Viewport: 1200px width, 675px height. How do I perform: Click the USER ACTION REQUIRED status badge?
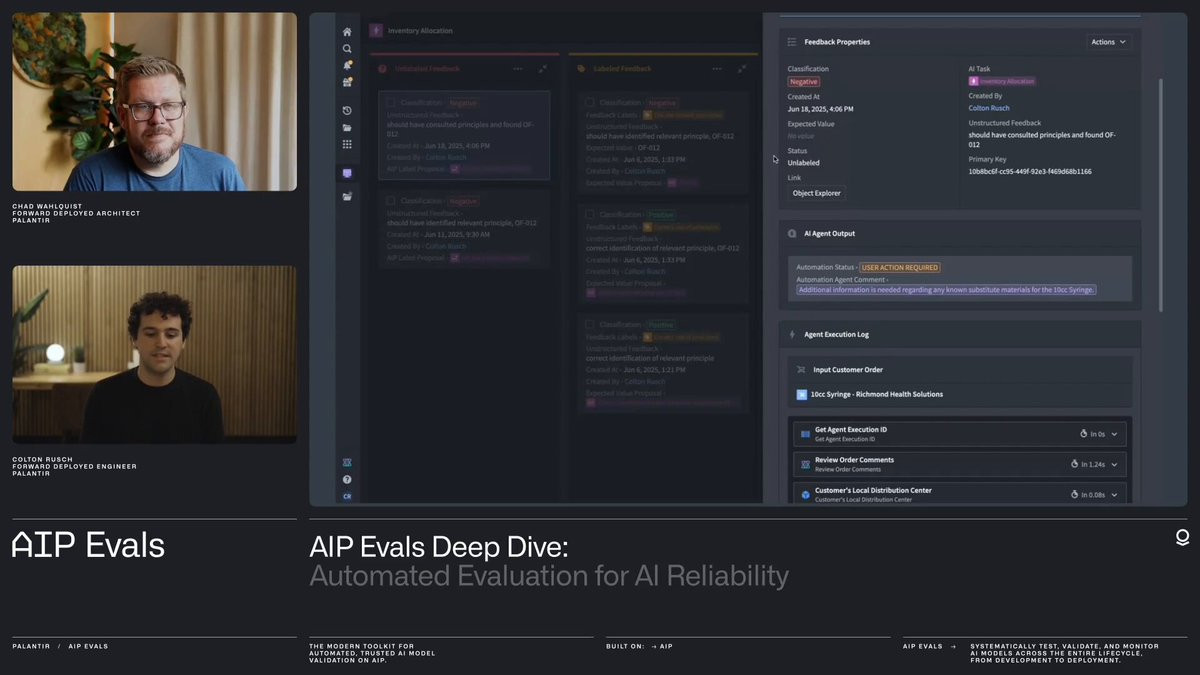click(x=900, y=267)
